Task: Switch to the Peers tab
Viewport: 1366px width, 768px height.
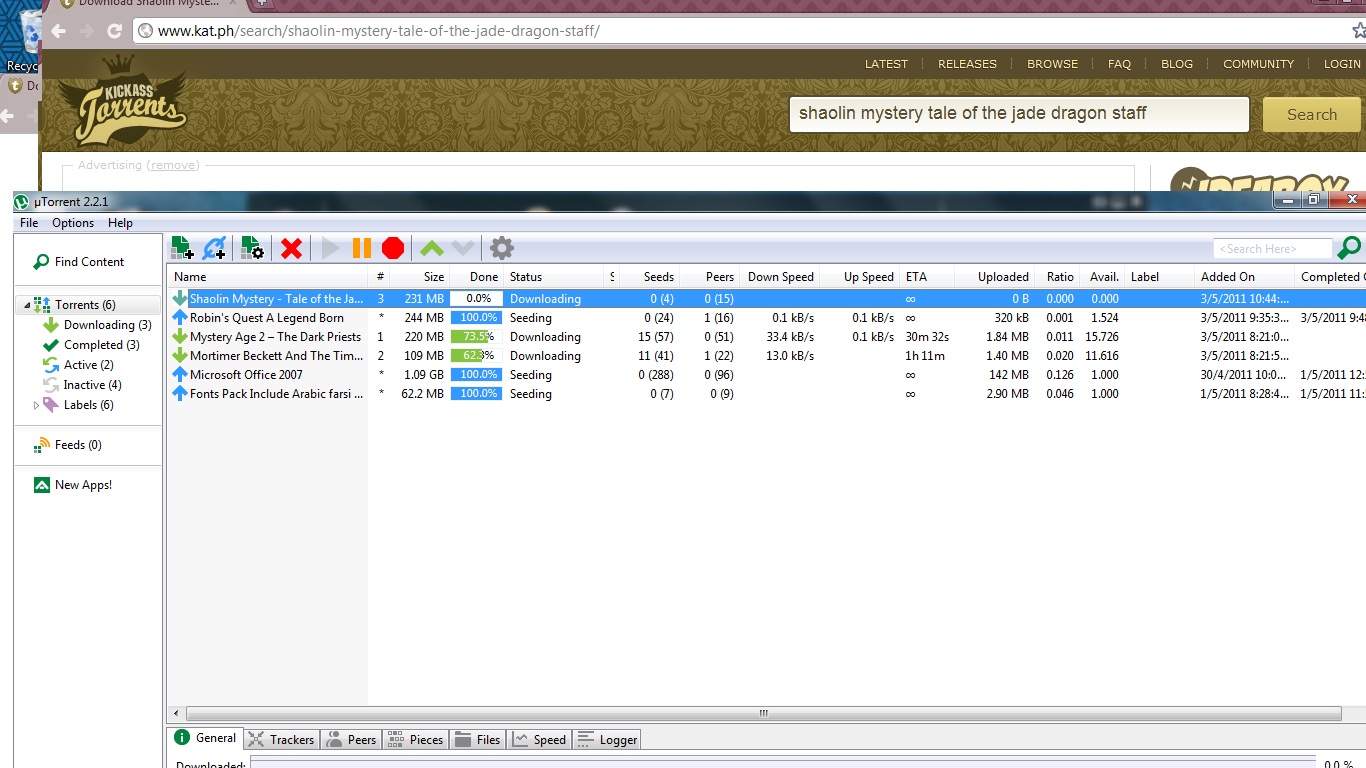Action: coord(350,740)
